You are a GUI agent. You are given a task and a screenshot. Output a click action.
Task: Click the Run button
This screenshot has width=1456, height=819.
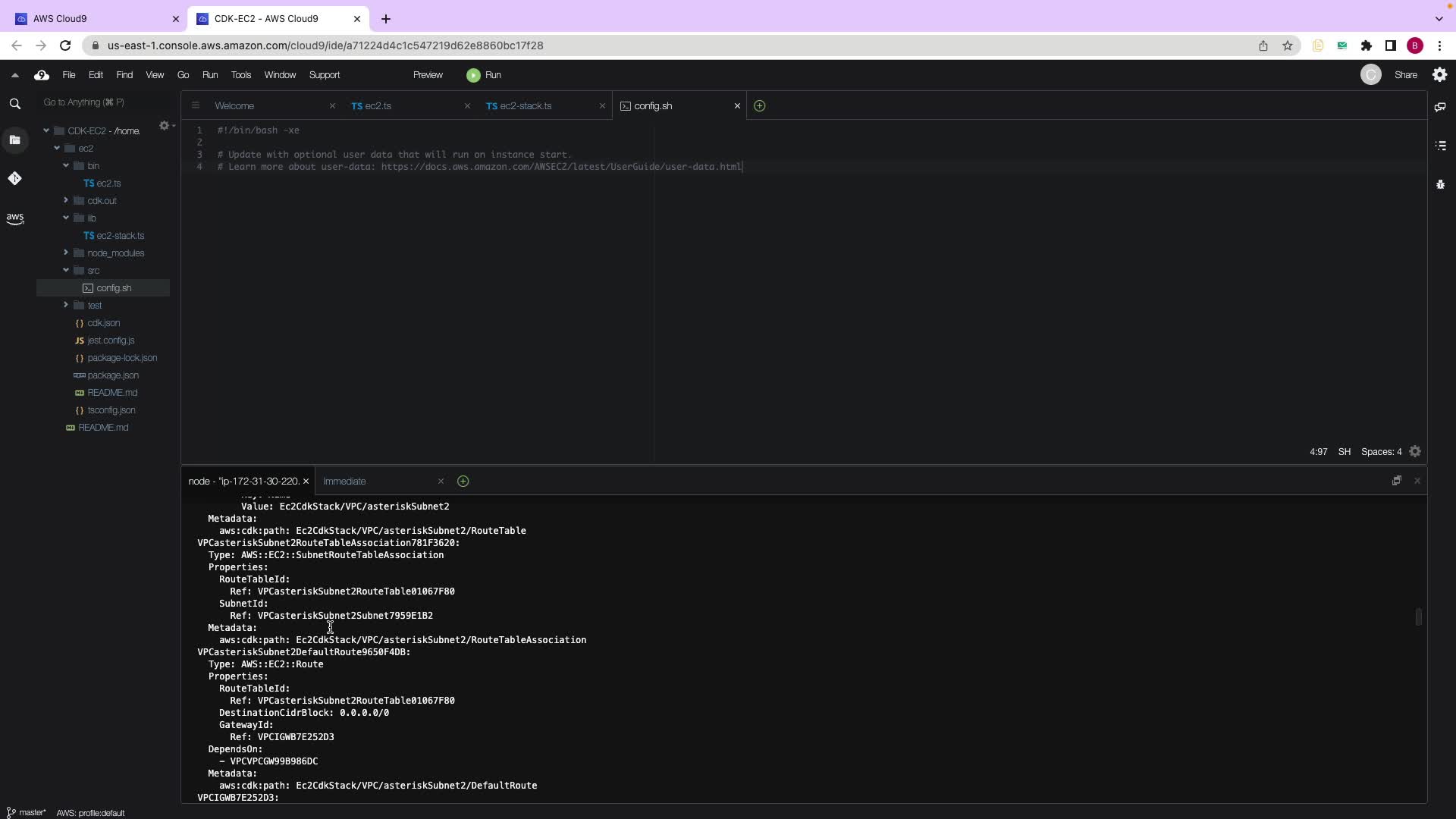tap(484, 75)
